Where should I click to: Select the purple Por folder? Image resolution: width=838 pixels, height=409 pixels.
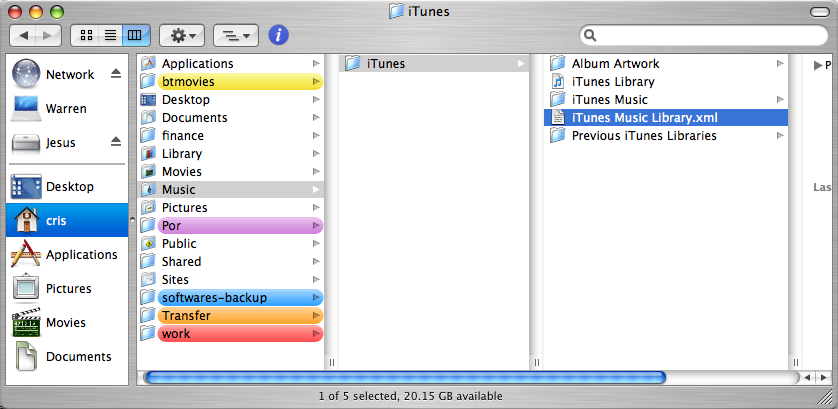coord(230,226)
